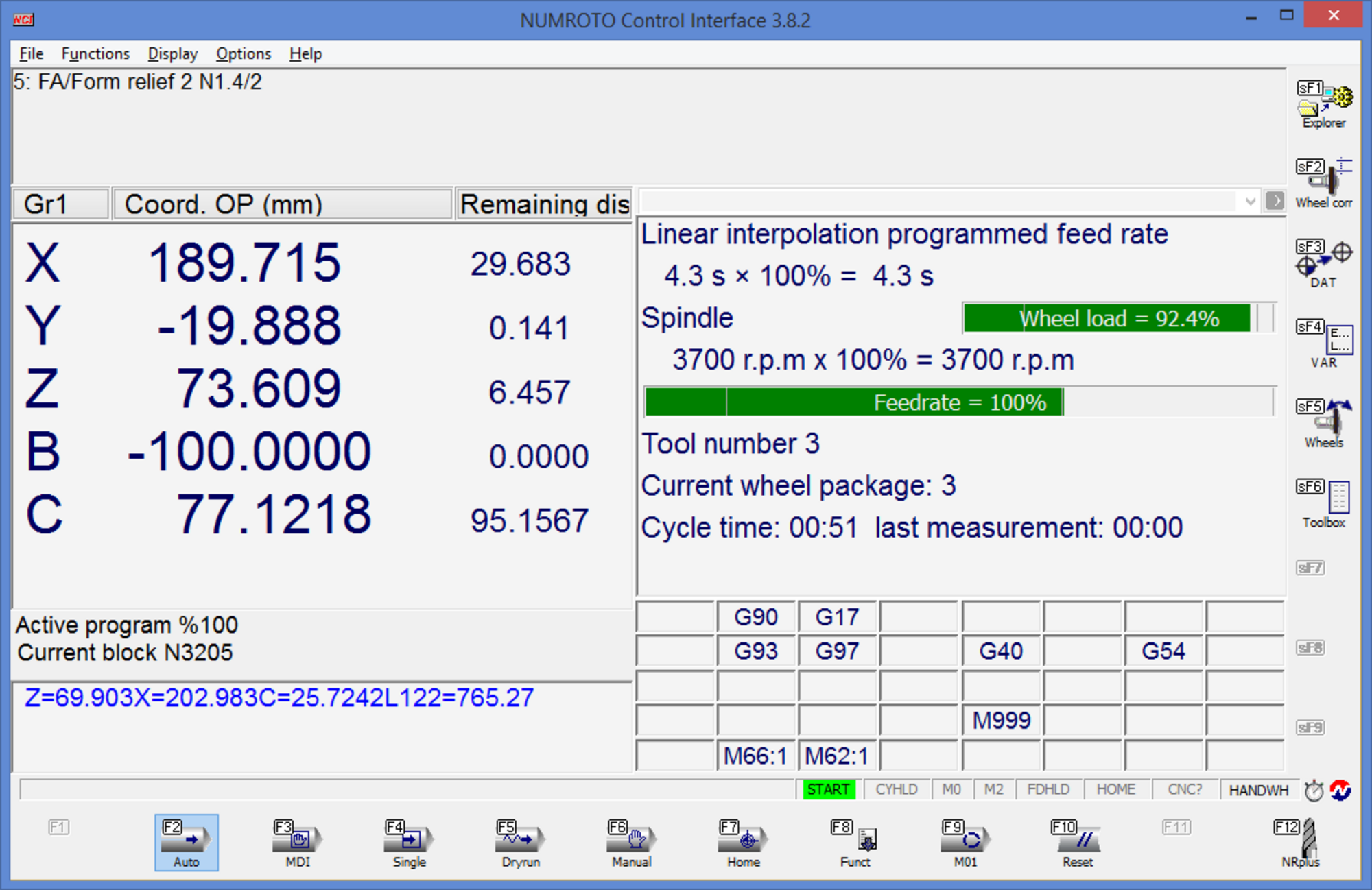Click the Coord. OP (mm) header

tap(282, 204)
